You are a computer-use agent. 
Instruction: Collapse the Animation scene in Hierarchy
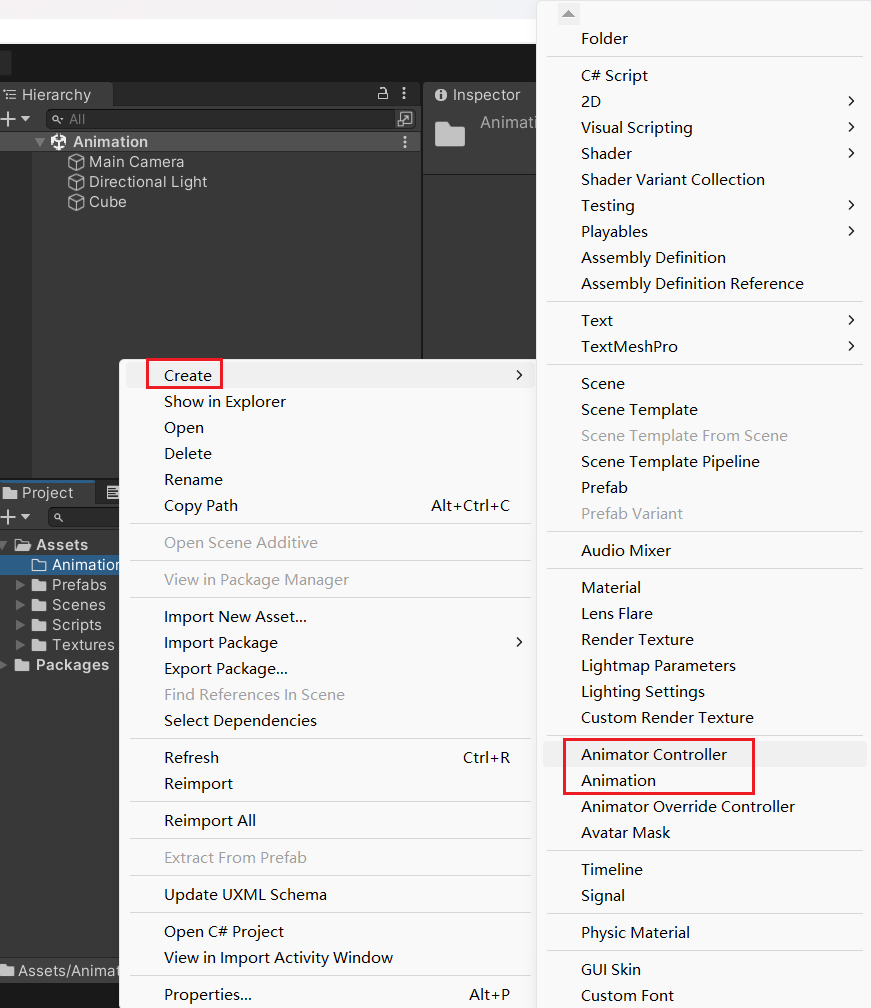[x=40, y=142]
